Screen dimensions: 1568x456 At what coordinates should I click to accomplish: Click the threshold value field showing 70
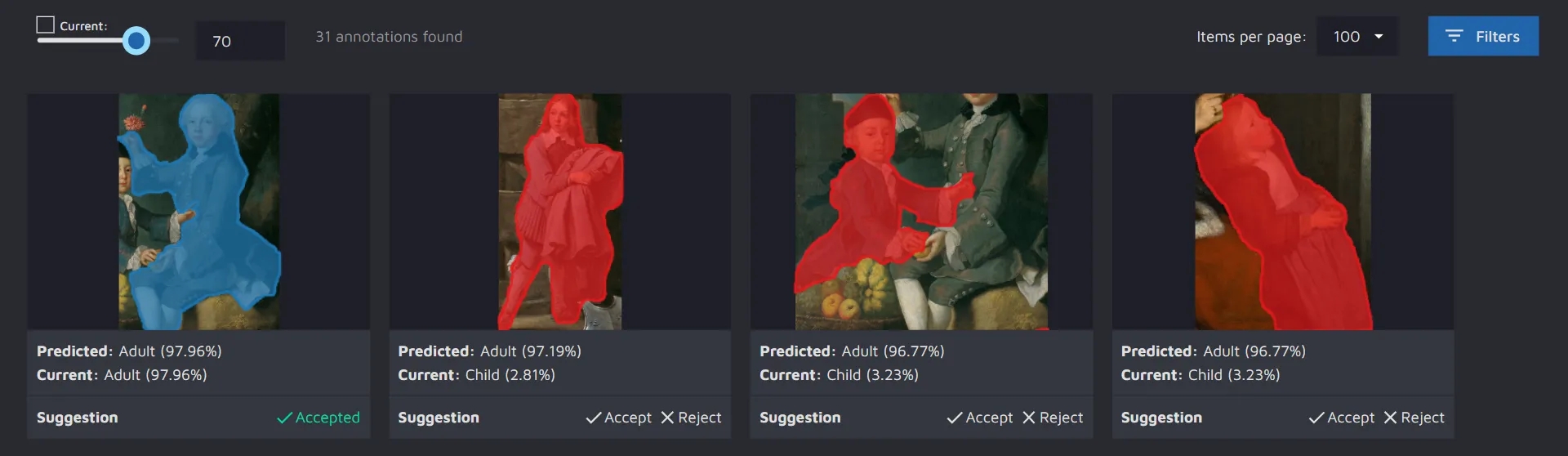(x=240, y=41)
